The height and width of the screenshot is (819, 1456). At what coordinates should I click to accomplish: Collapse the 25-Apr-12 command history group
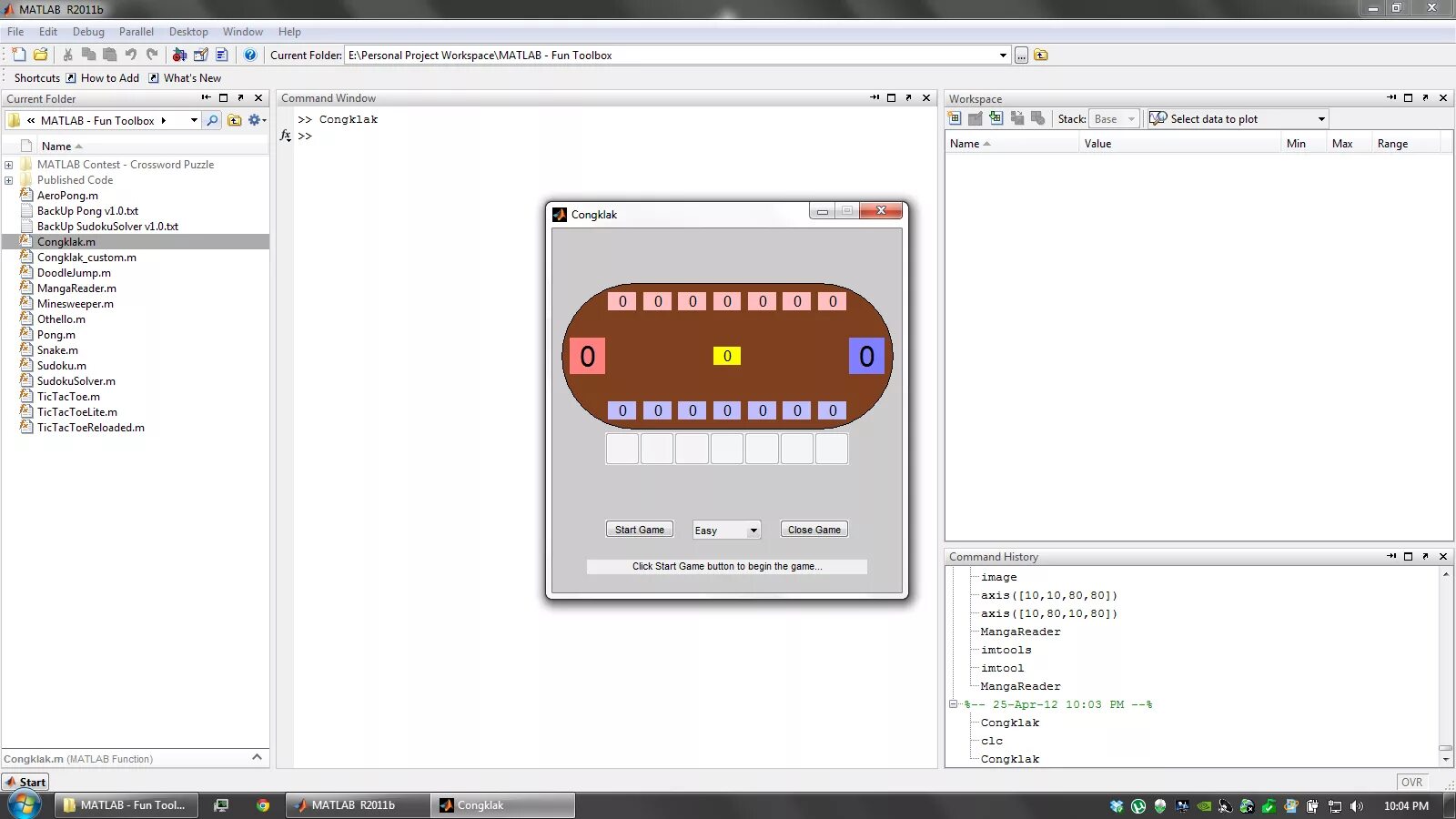(x=953, y=704)
